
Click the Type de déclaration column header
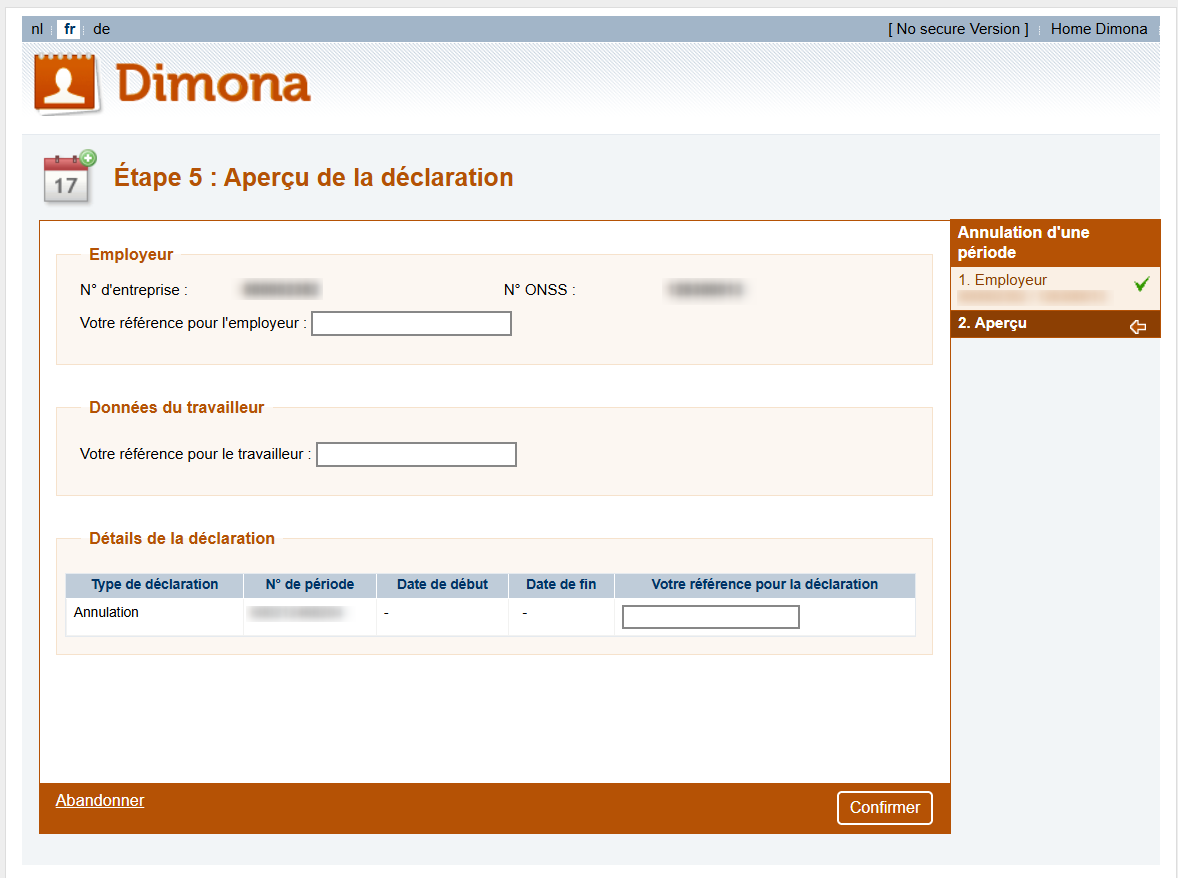155,584
